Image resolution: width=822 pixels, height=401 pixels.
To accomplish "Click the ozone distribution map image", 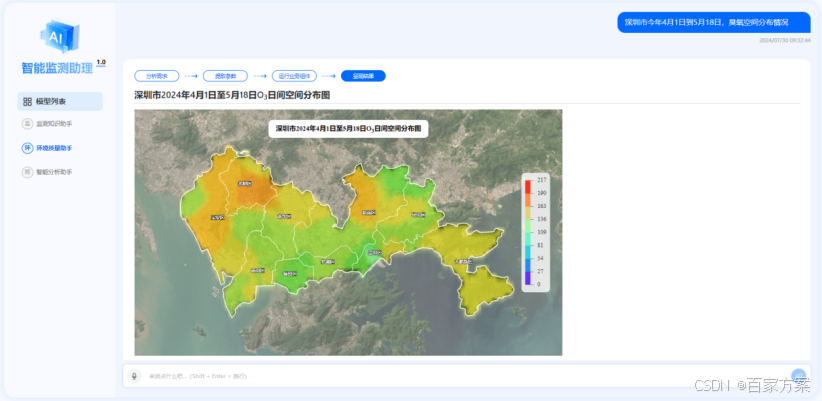I will 348,232.
